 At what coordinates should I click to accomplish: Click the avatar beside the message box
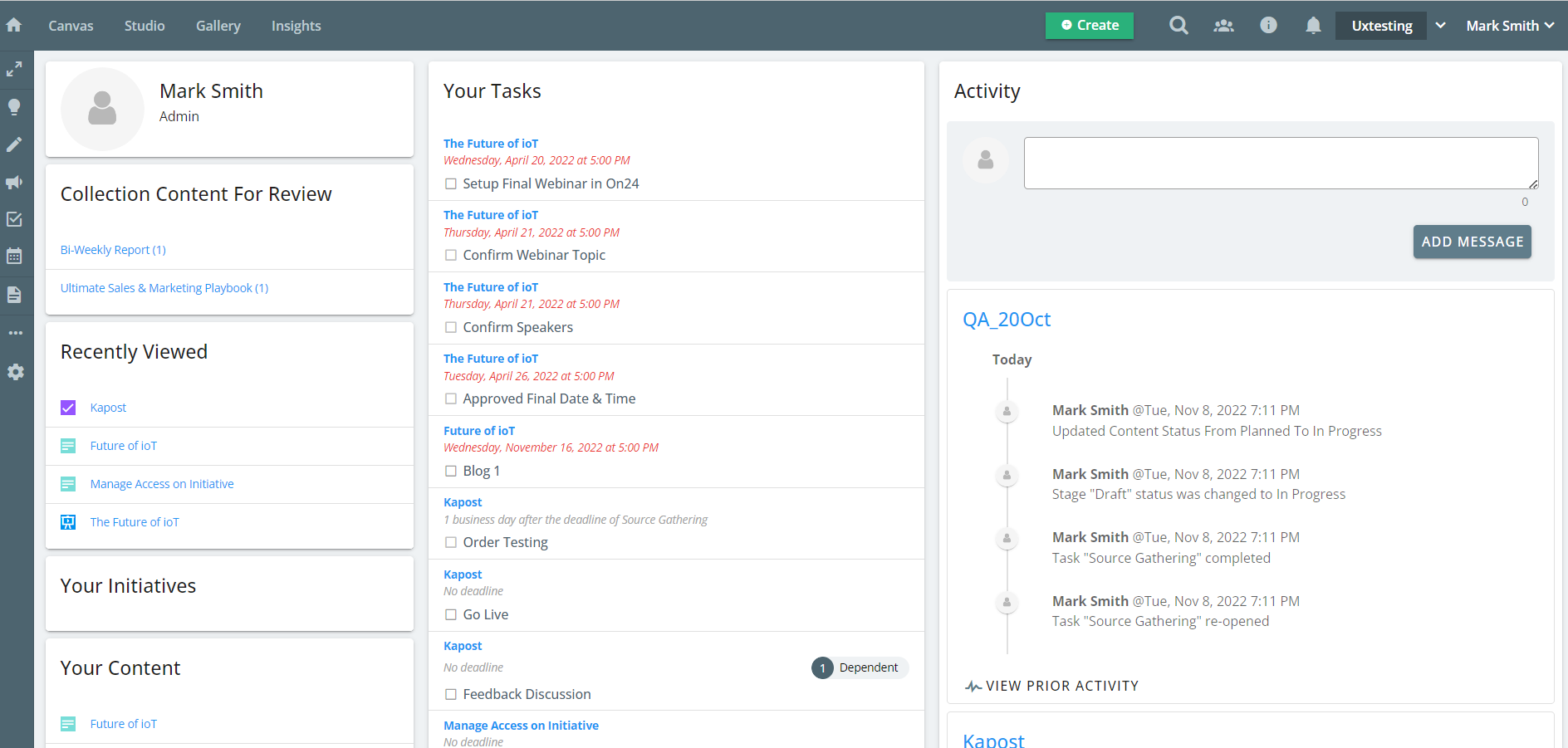[986, 159]
